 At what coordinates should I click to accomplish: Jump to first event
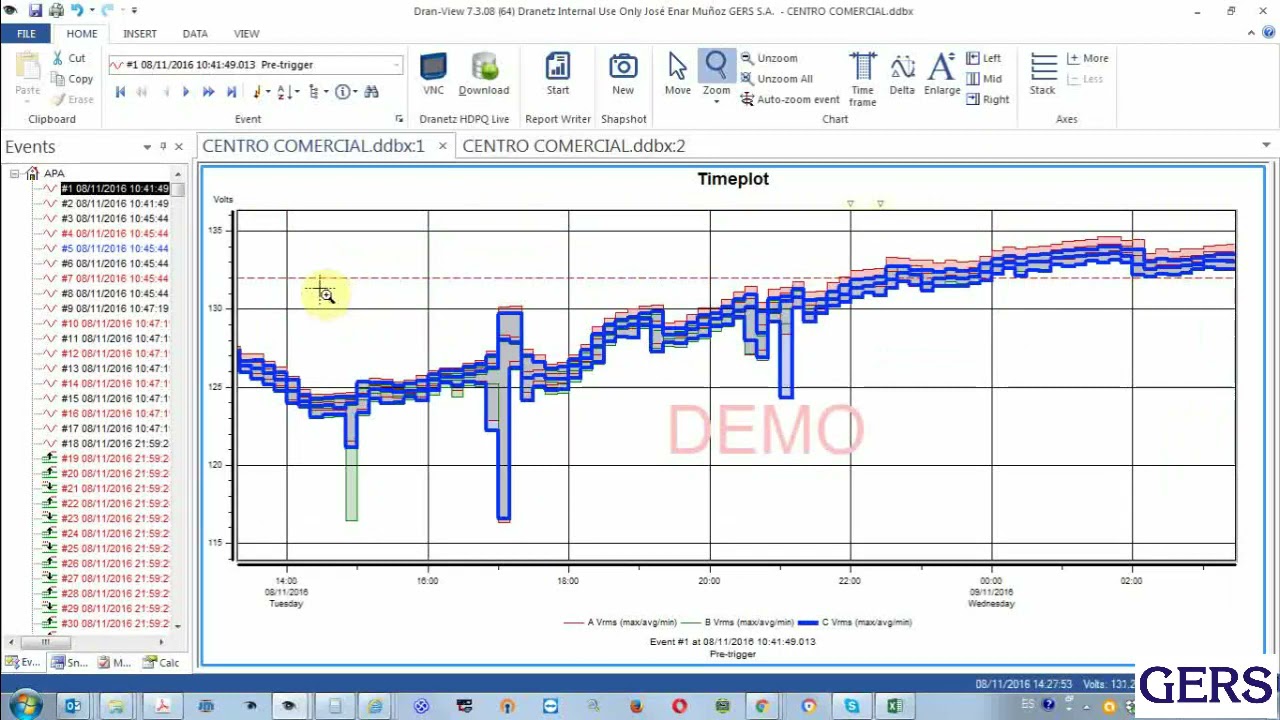click(120, 92)
